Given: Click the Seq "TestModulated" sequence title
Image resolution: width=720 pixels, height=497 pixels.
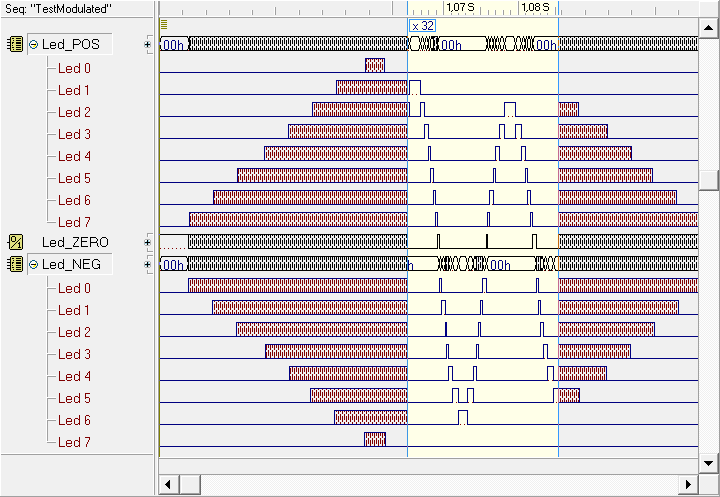Looking at the screenshot, I should [58, 9].
